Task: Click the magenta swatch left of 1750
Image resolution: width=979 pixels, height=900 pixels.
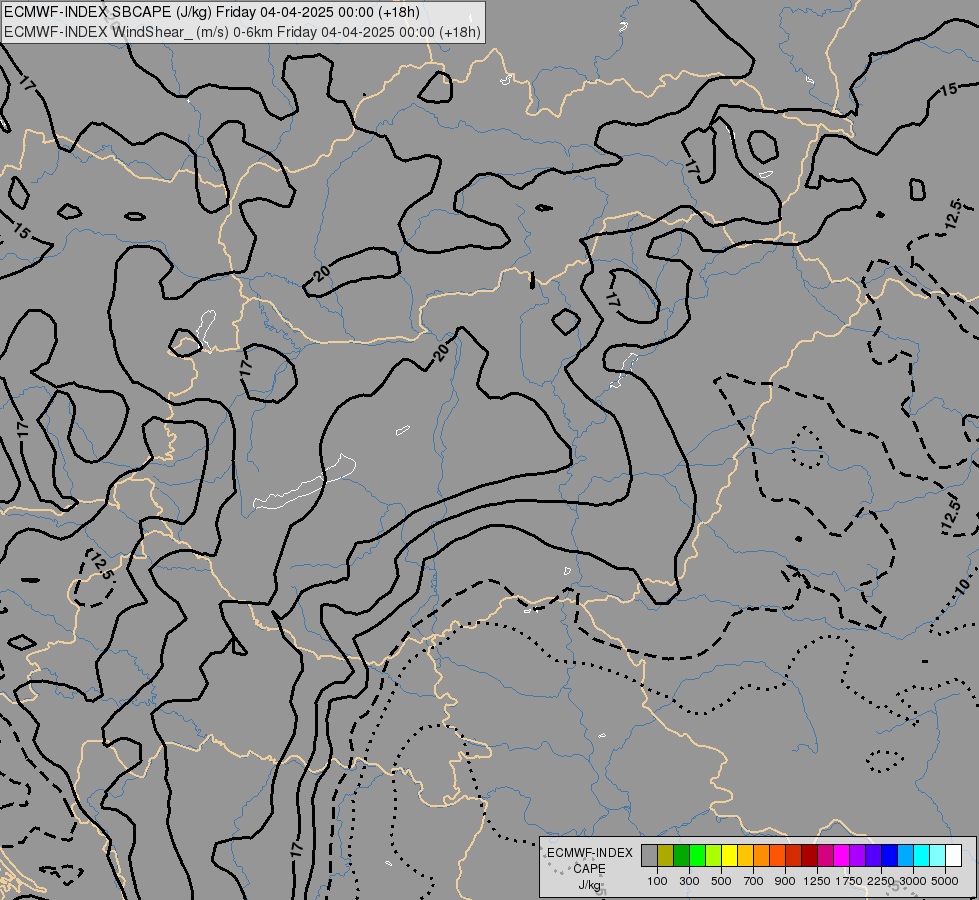Action: pyautogui.click(x=842, y=855)
